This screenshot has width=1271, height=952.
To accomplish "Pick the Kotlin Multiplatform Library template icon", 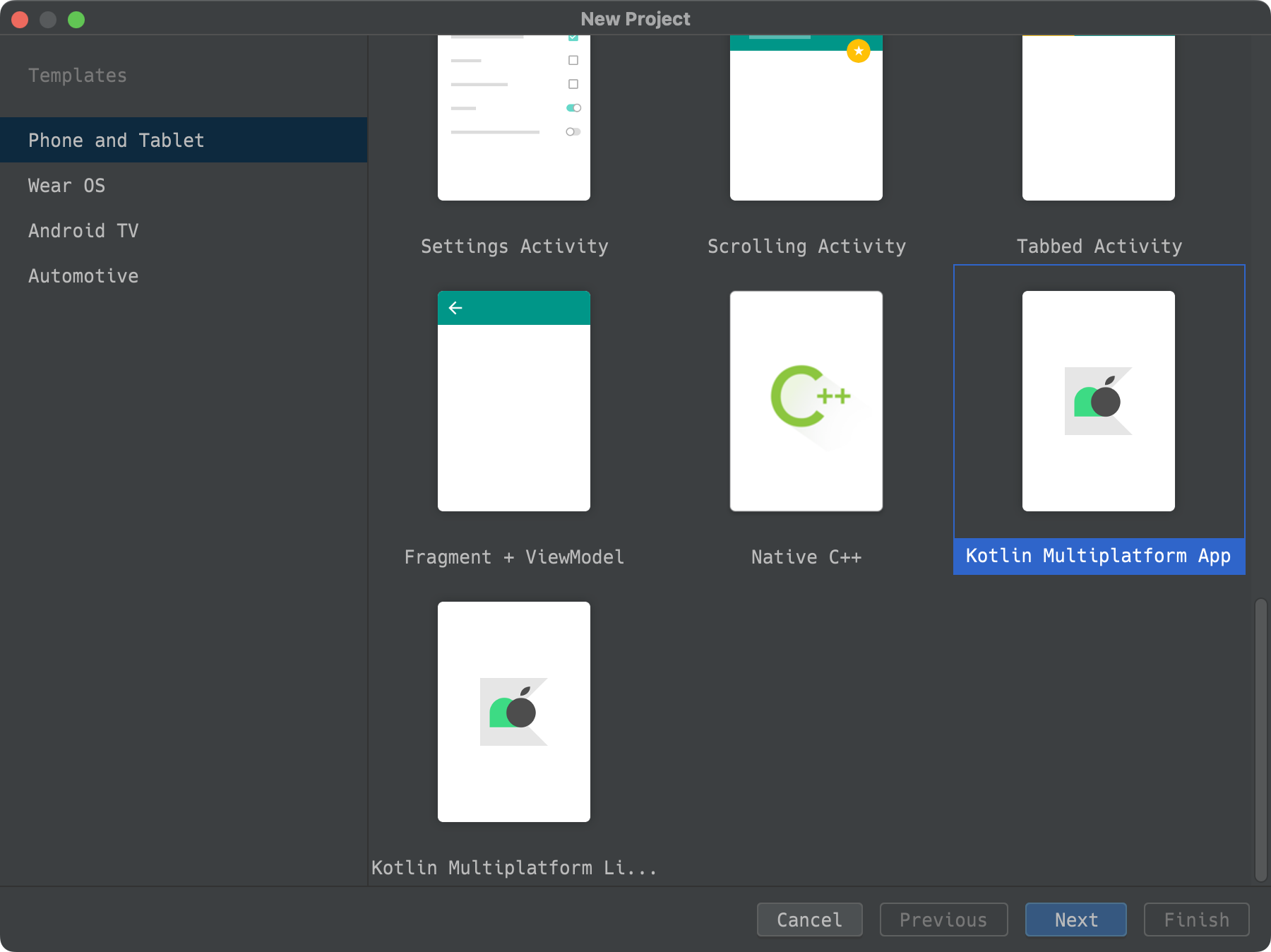I will tap(514, 712).
